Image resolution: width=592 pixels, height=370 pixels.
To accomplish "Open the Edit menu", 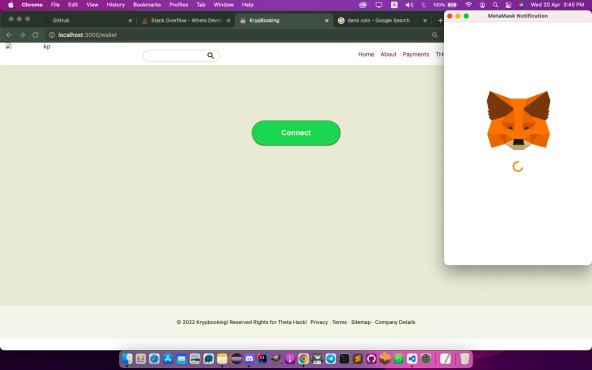I will [x=73, y=5].
